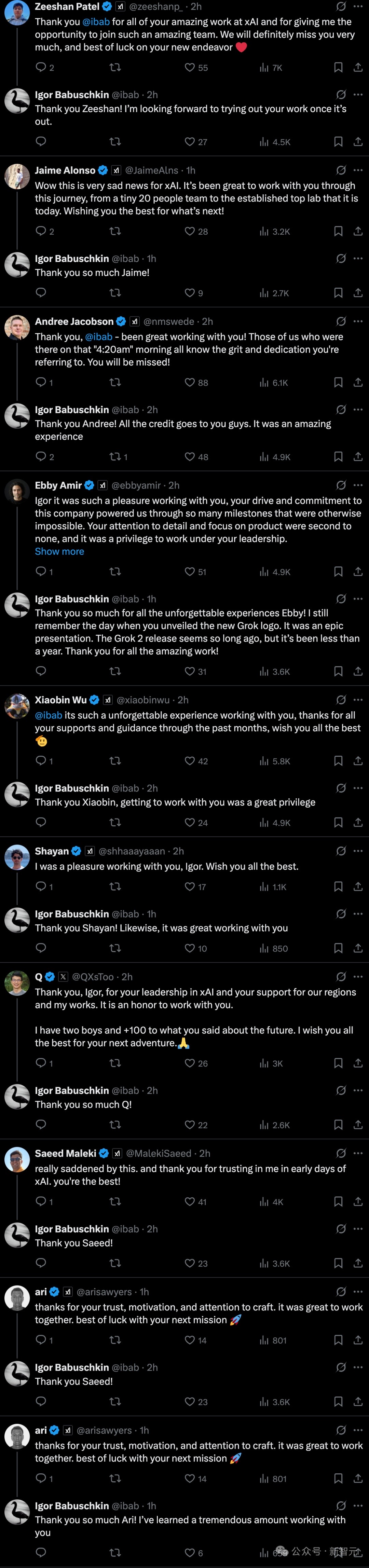
Task: View analytics on Xiaobin Wu's reply
Action: coord(264,761)
